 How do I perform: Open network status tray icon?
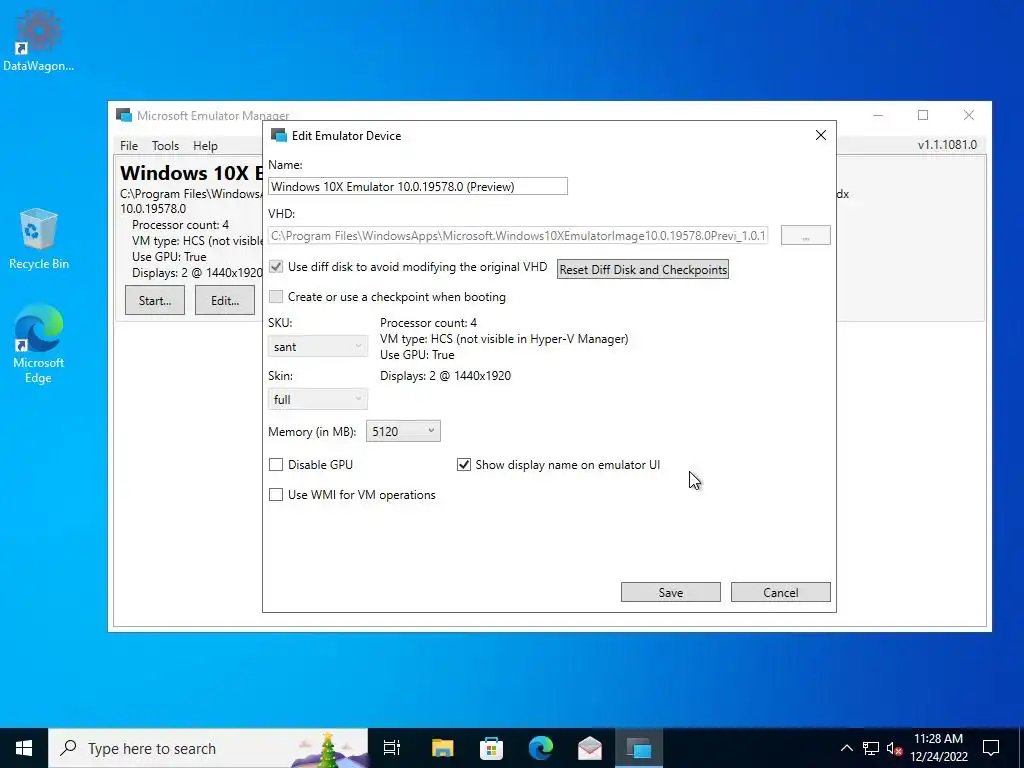pos(871,748)
